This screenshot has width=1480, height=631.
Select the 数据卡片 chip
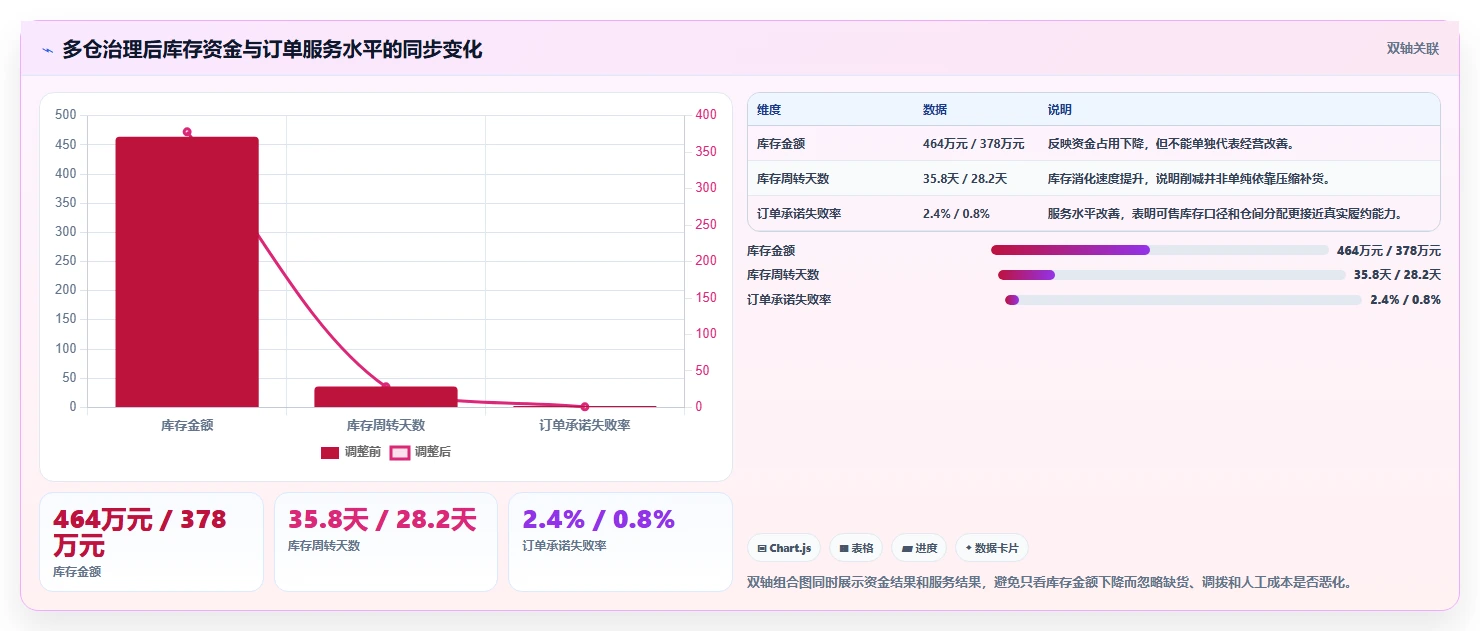[x=992, y=548]
